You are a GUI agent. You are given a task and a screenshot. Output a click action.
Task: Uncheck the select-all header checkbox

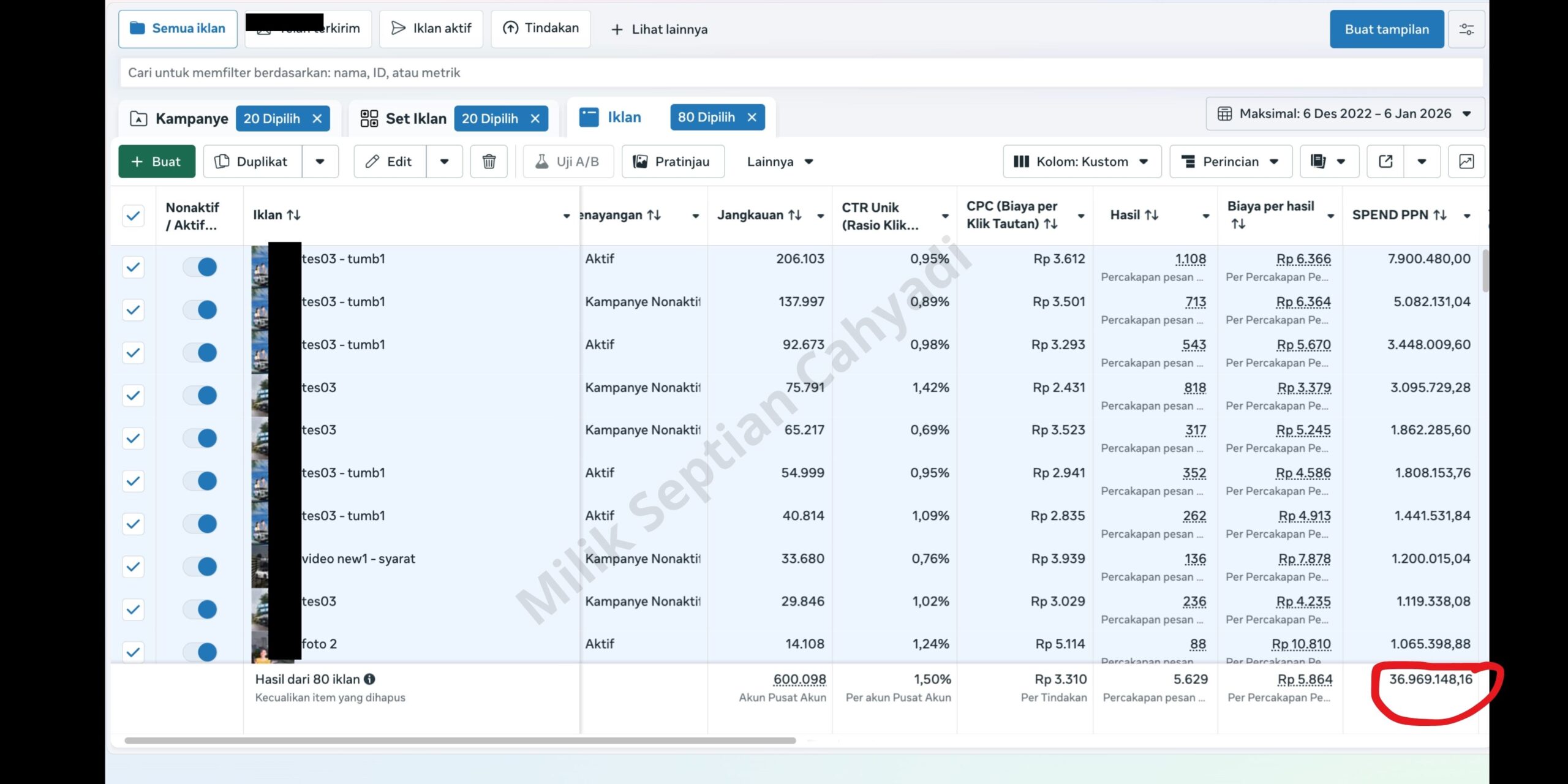click(x=133, y=216)
